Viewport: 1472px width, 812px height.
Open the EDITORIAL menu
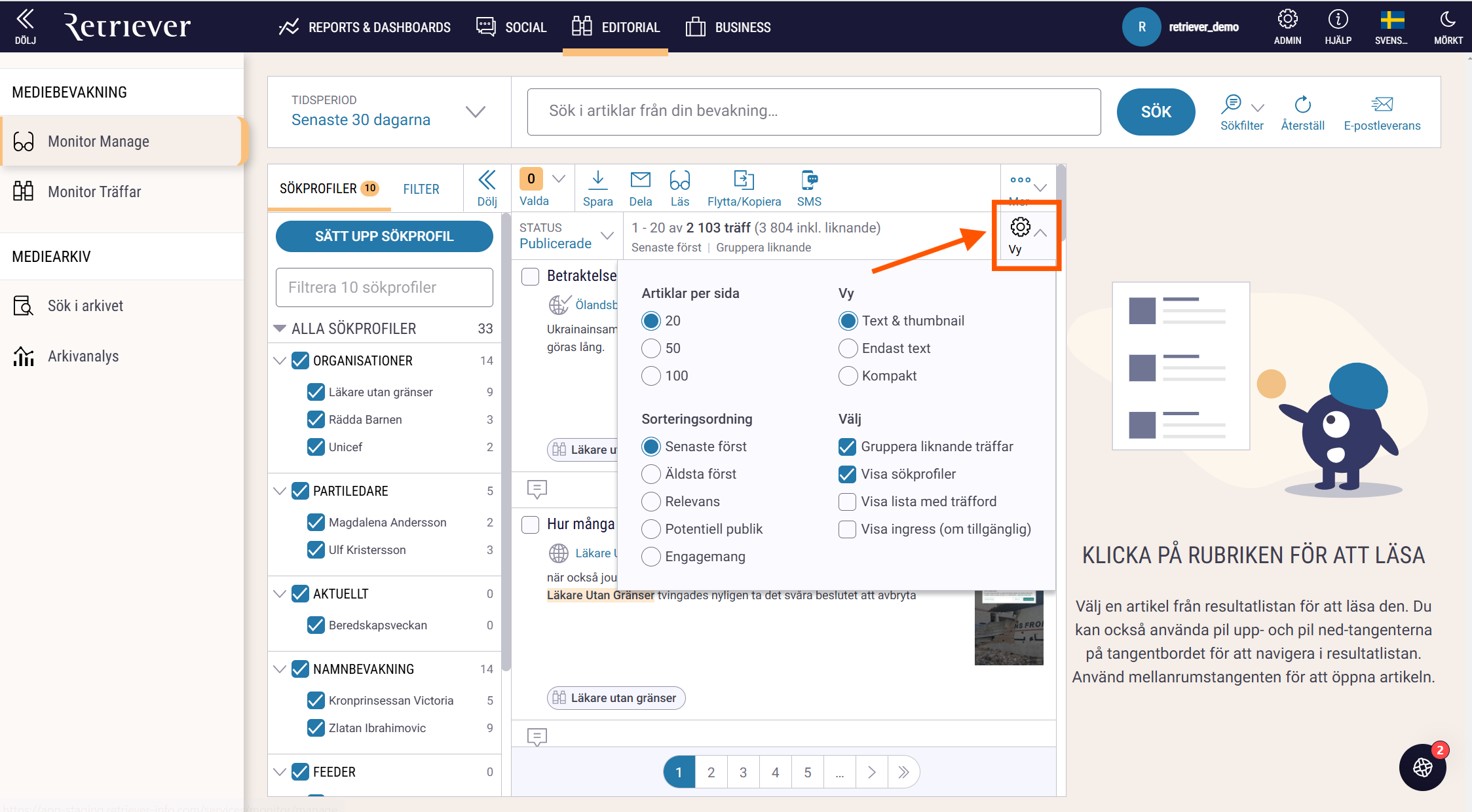tap(615, 27)
